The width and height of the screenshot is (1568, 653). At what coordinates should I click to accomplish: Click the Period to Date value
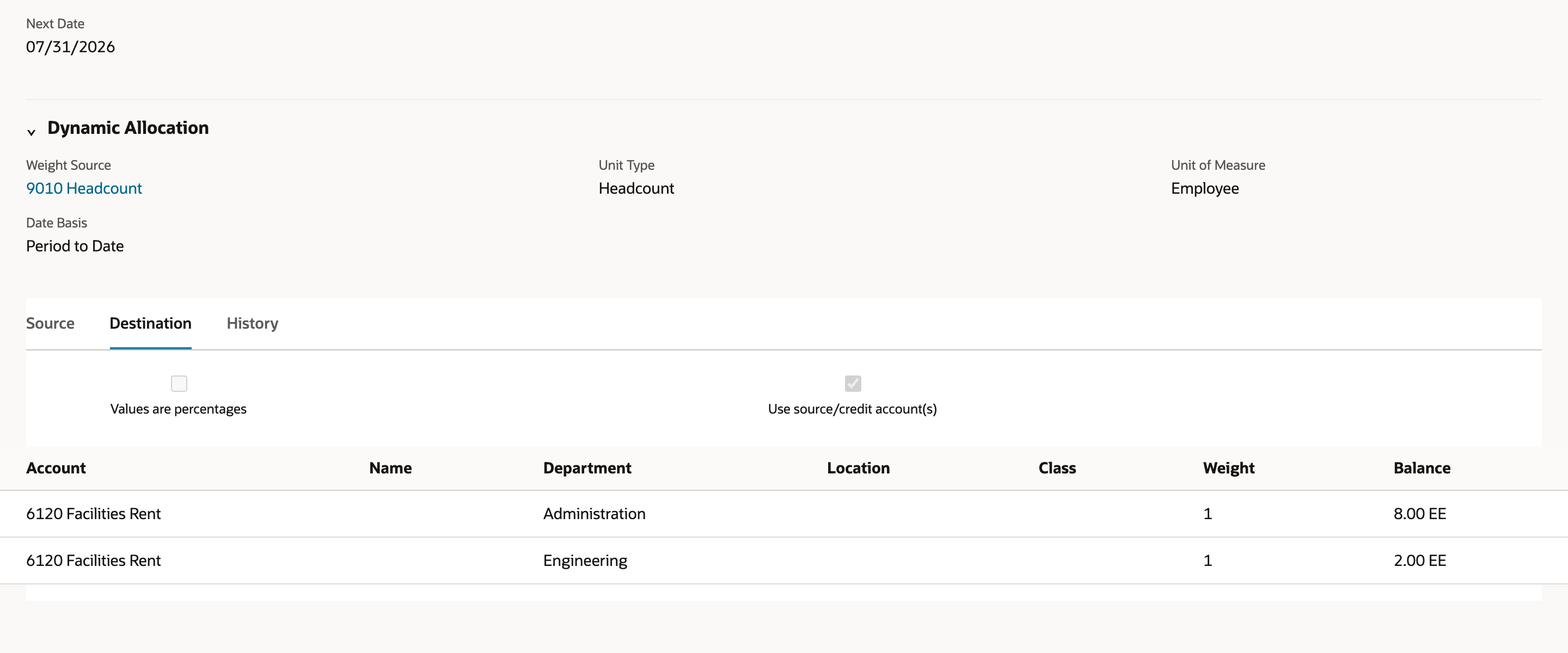pos(75,246)
